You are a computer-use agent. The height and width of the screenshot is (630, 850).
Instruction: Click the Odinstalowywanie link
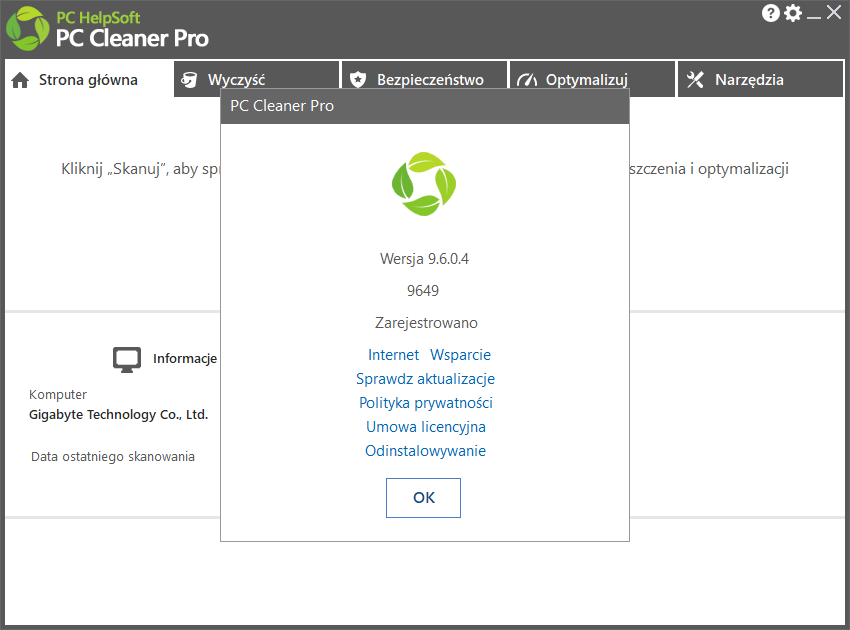tap(425, 451)
